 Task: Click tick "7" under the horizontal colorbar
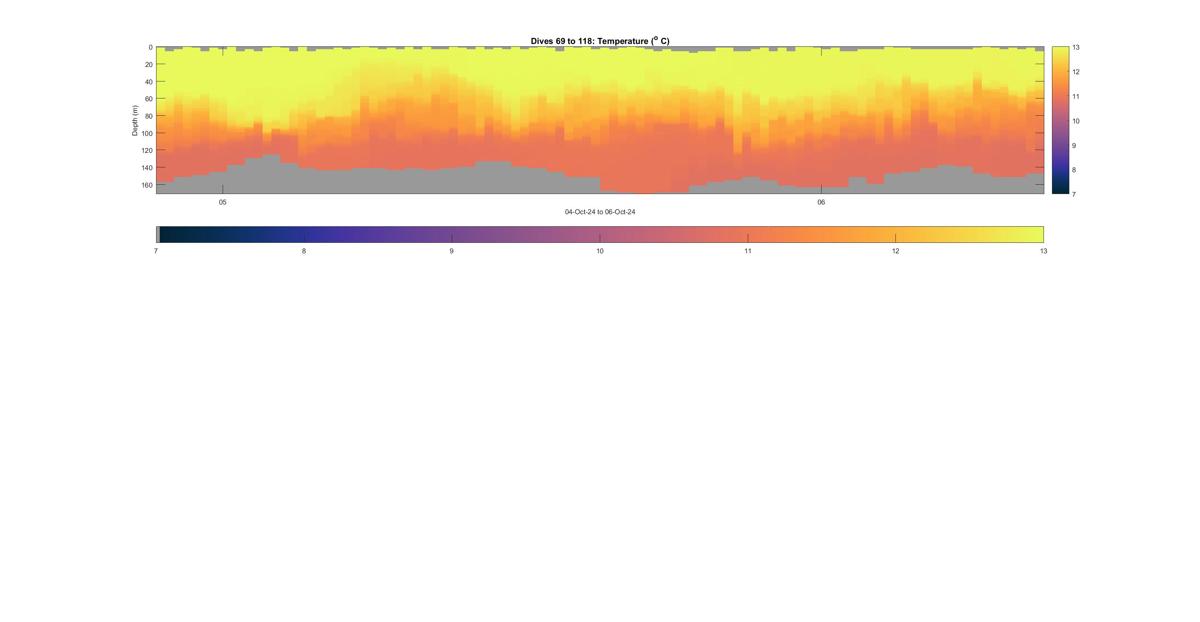pyautogui.click(x=156, y=251)
